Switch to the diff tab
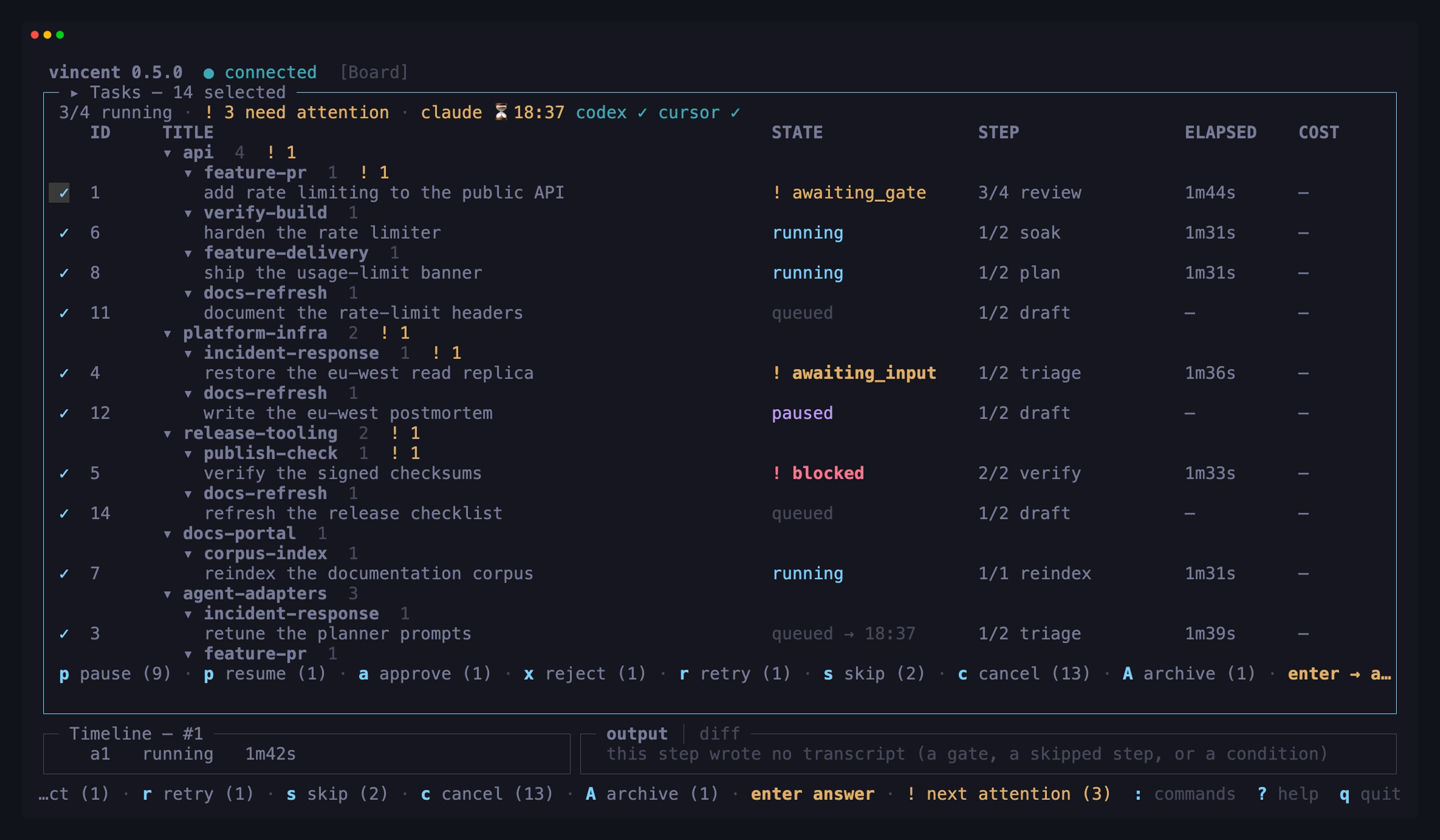Image resolution: width=1440 pixels, height=840 pixels. (x=719, y=734)
